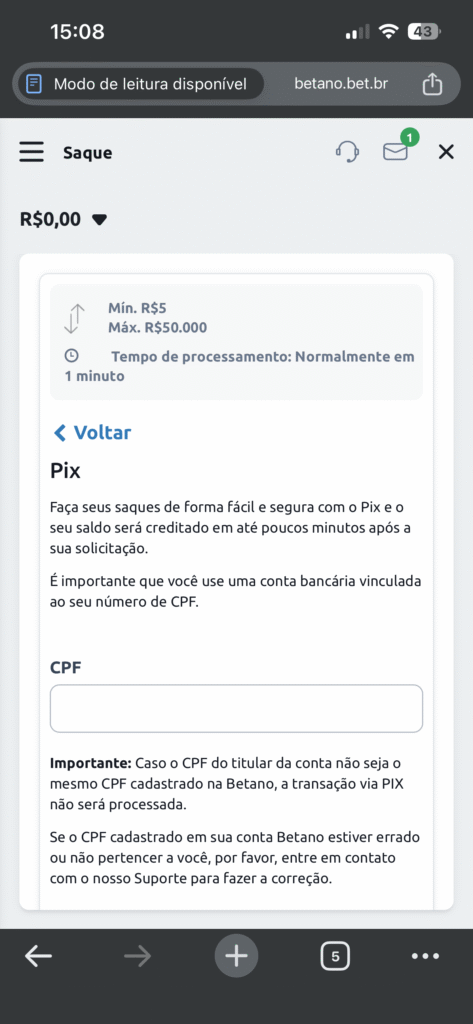
Task: Navigate forward with browser arrow
Action: pos(137,956)
